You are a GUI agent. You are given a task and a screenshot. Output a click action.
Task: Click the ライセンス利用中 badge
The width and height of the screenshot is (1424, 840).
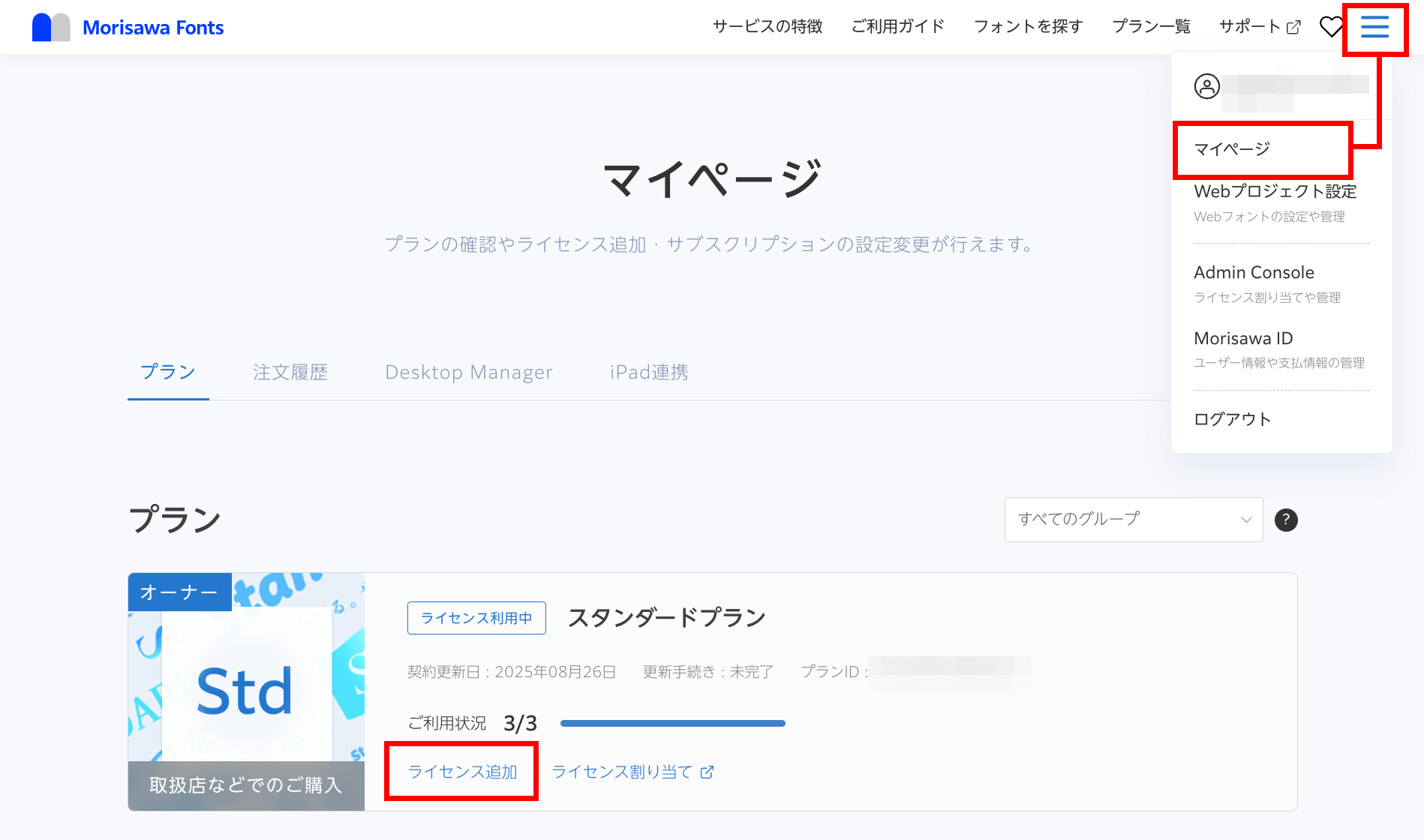click(476, 618)
